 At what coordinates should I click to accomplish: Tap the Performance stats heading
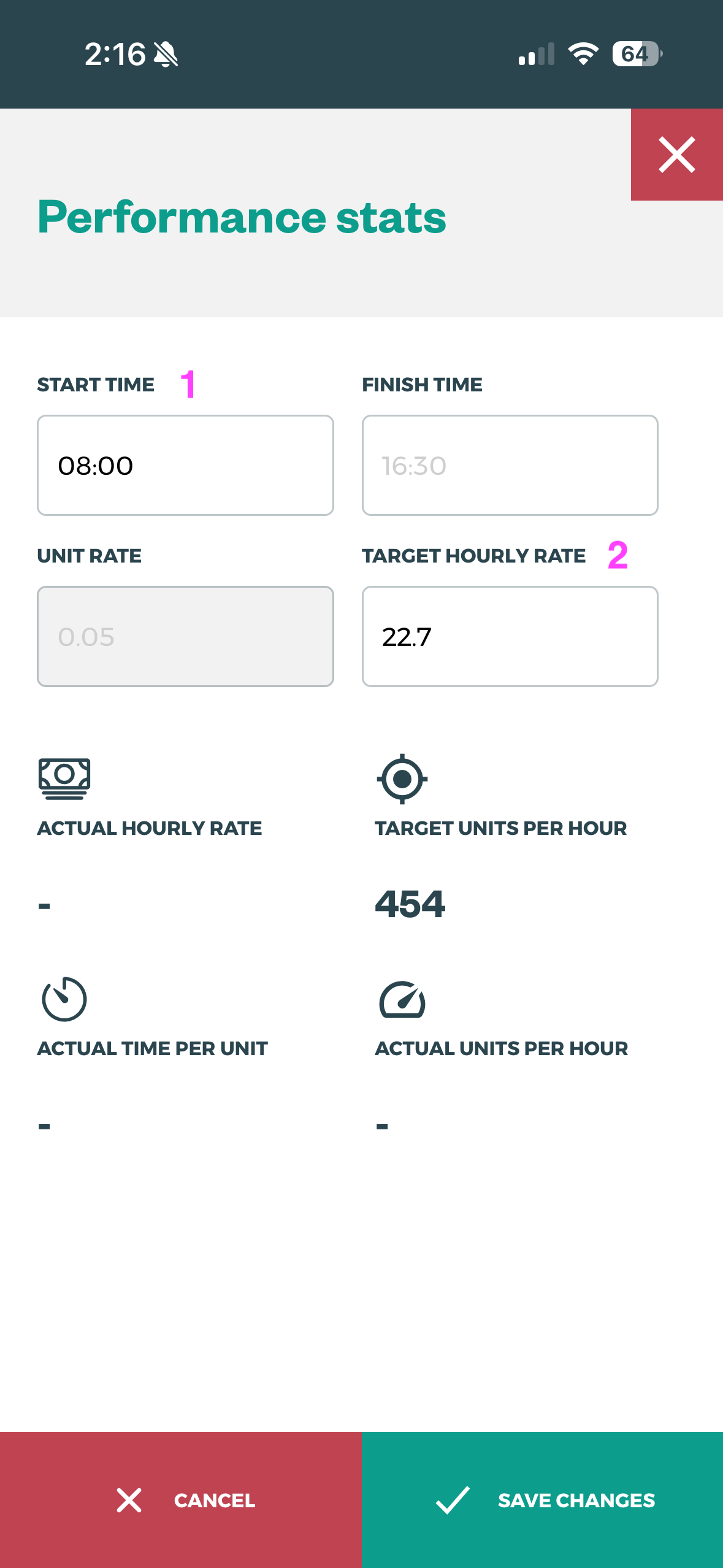coord(242,217)
